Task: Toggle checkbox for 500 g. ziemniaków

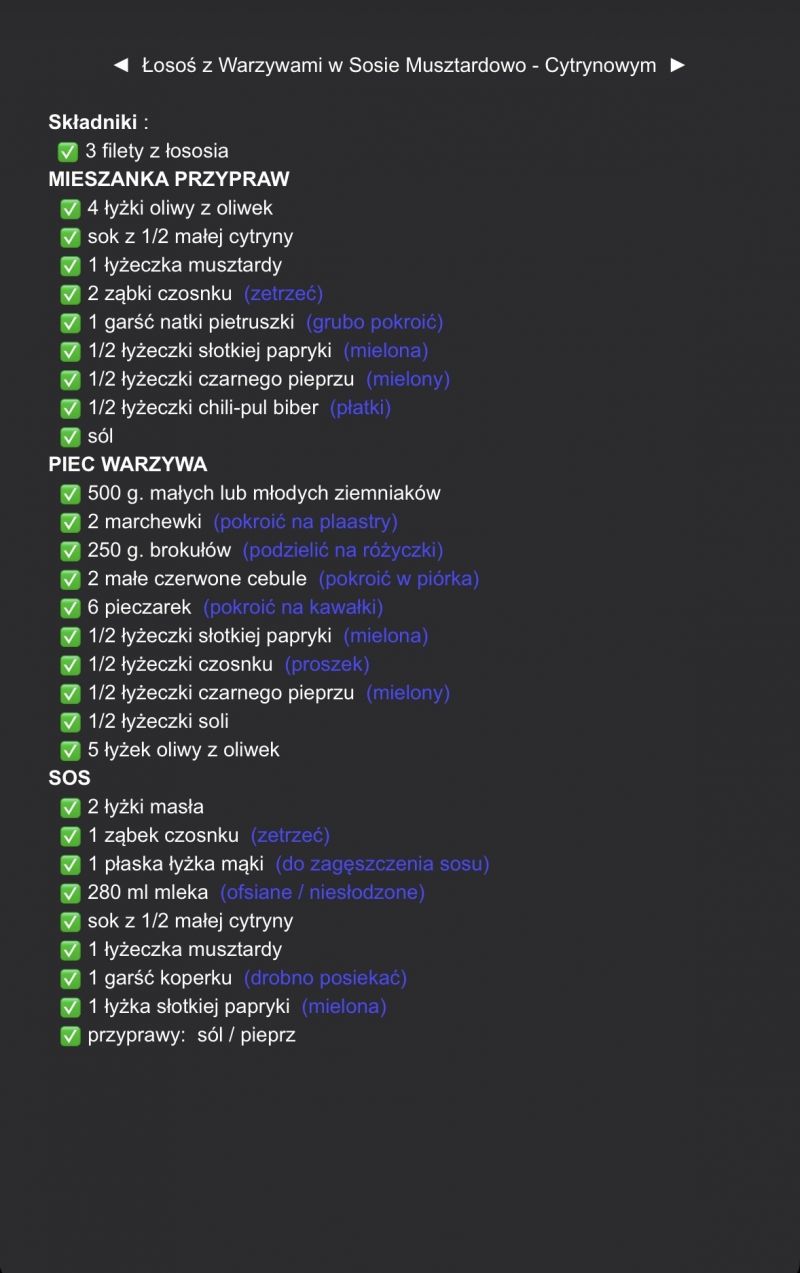Action: [70, 494]
